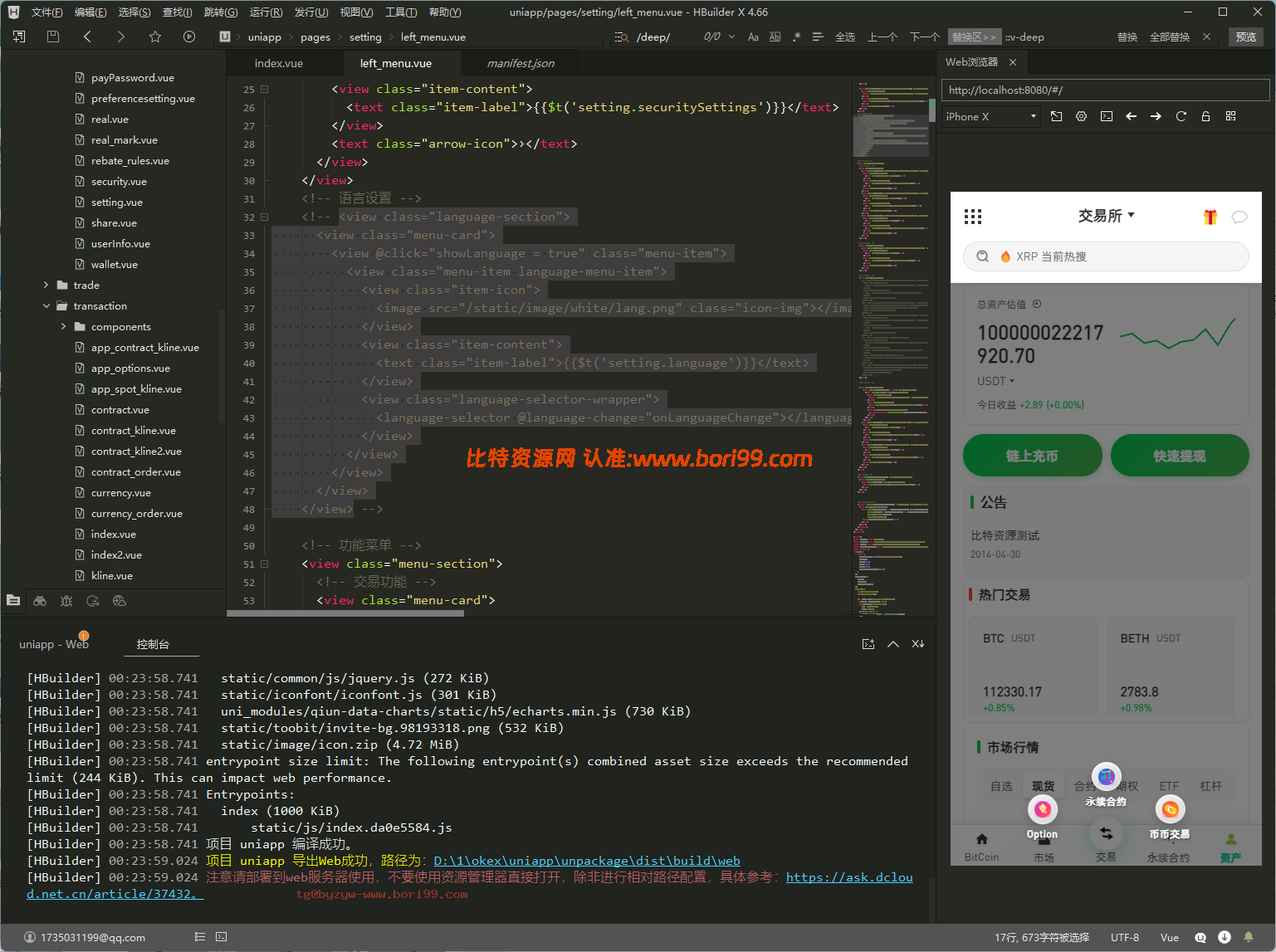The image size is (1276, 952).
Task: Fold the code block at line 25
Action: point(265,89)
